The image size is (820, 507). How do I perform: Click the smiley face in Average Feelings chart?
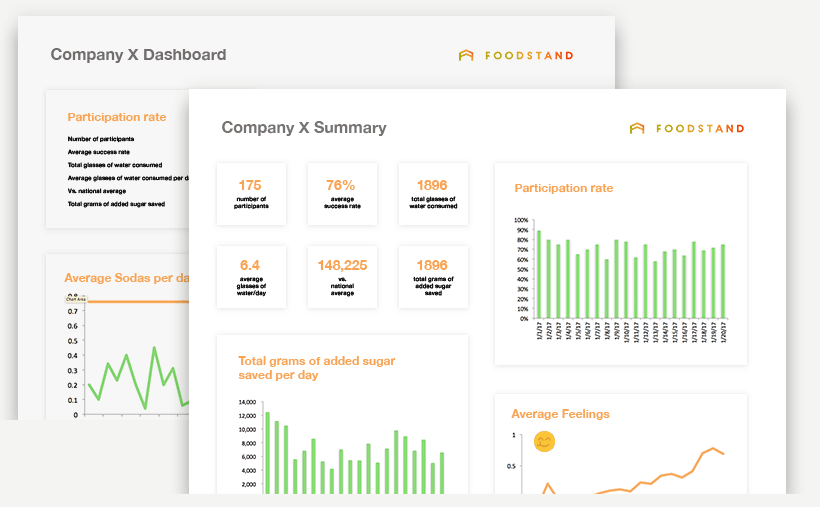[545, 441]
